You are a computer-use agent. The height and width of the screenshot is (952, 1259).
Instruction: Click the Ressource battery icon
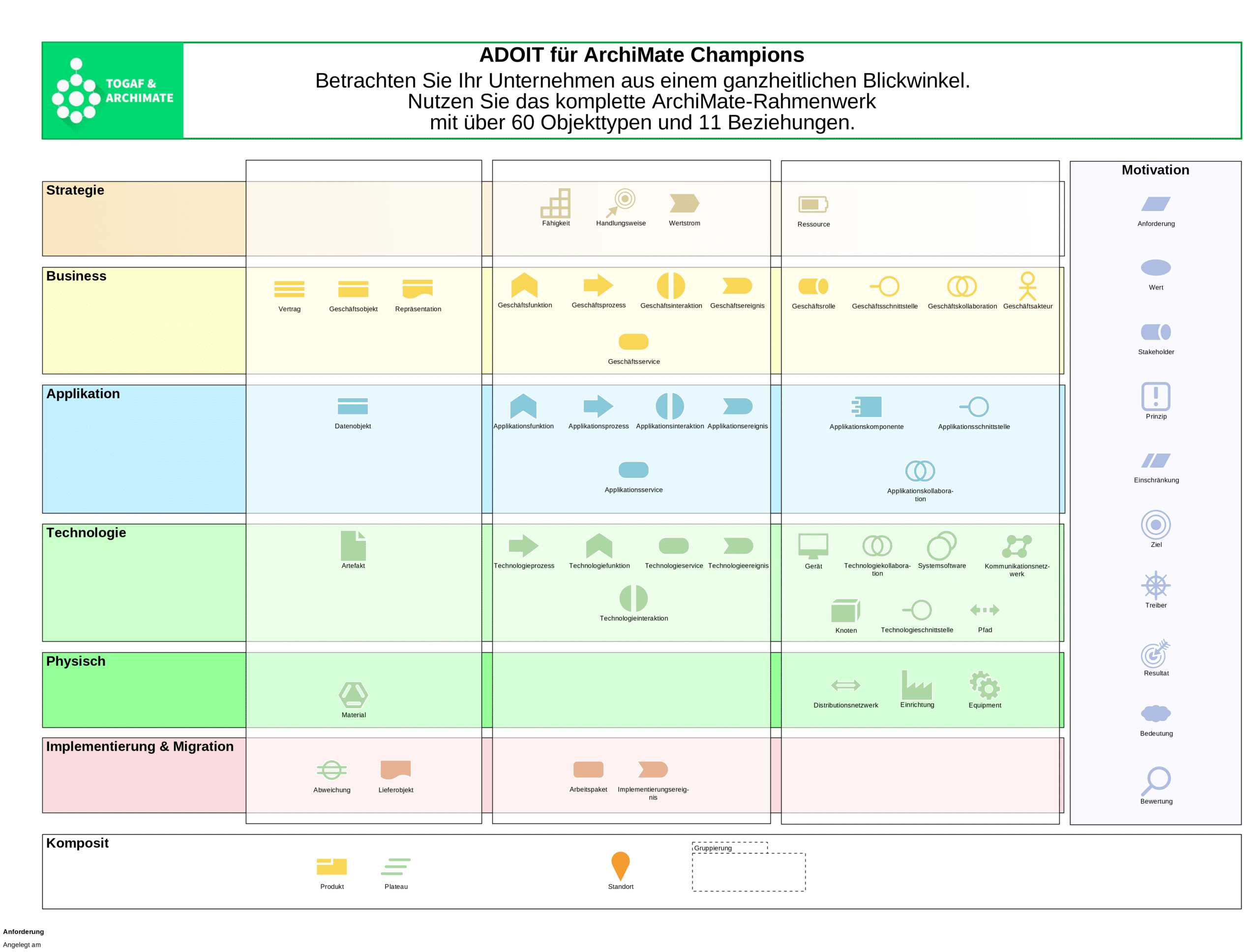[x=813, y=204]
